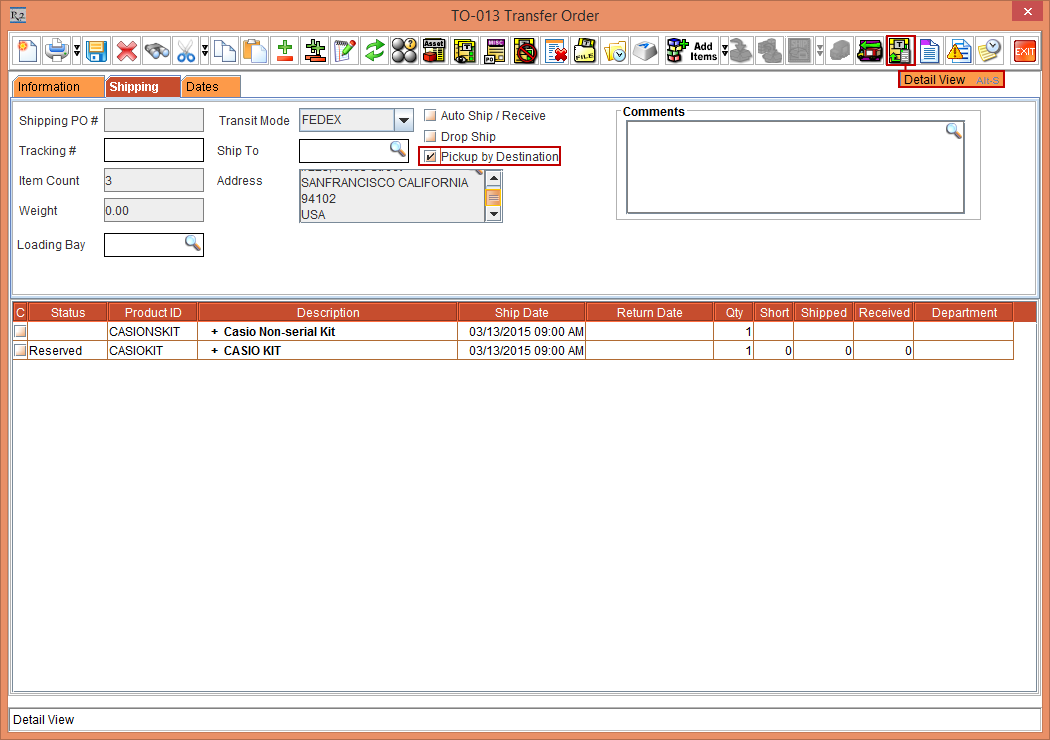
Task: Open the Transit Mode dropdown
Action: coord(403,121)
